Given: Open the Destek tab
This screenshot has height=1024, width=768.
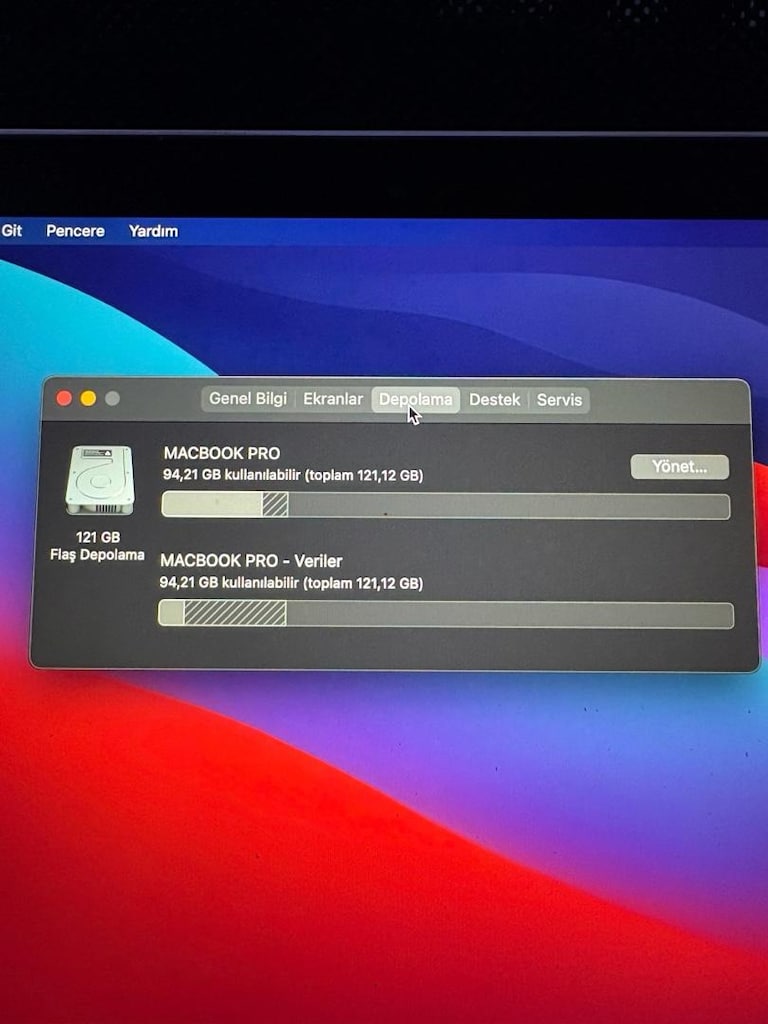Looking at the screenshot, I should coord(494,400).
